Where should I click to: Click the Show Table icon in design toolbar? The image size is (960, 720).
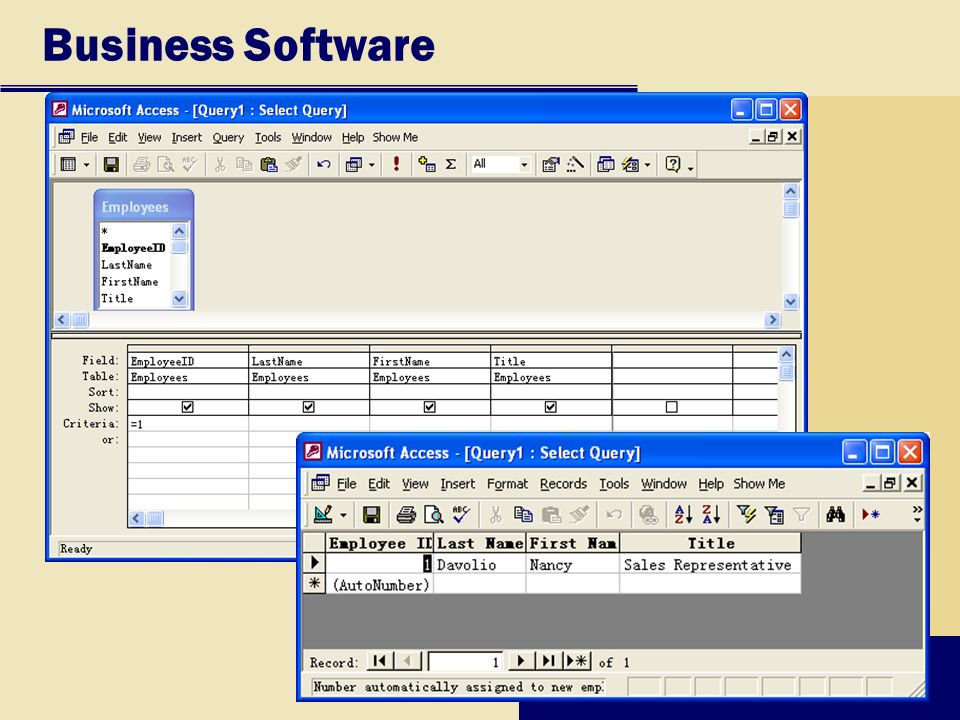point(427,164)
